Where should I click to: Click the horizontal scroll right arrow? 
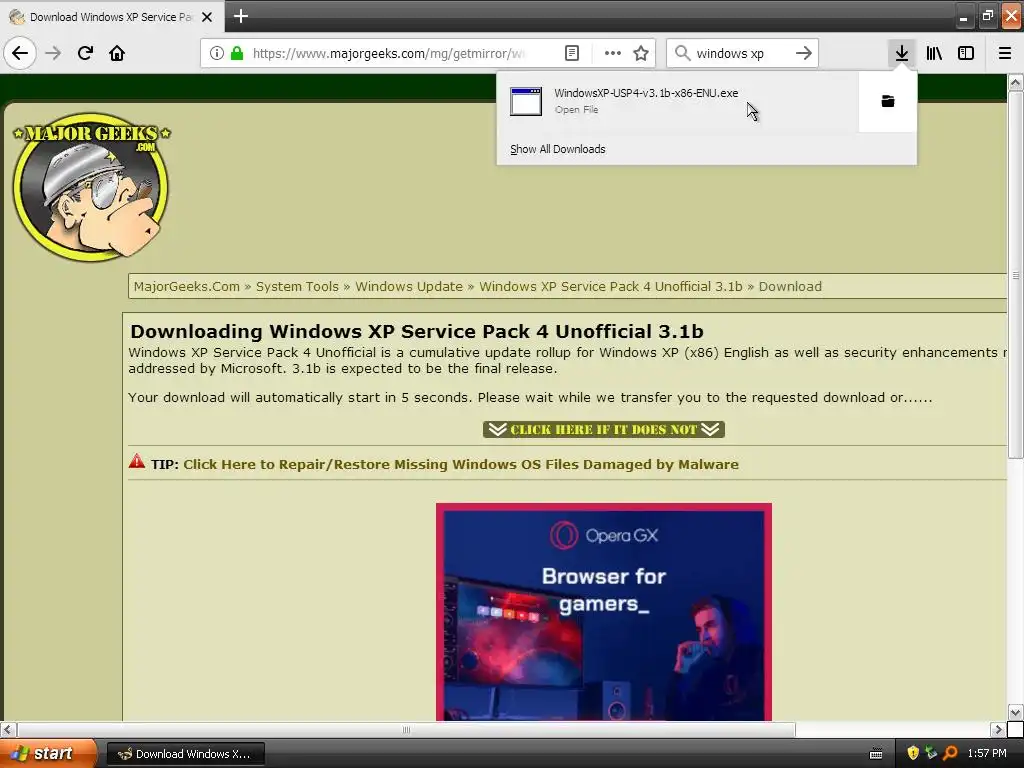(x=998, y=729)
